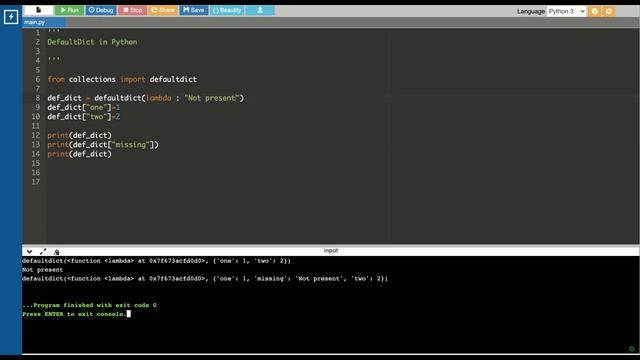Click the new file icon button
Viewport: 640px width, 360px height.
coord(38,10)
